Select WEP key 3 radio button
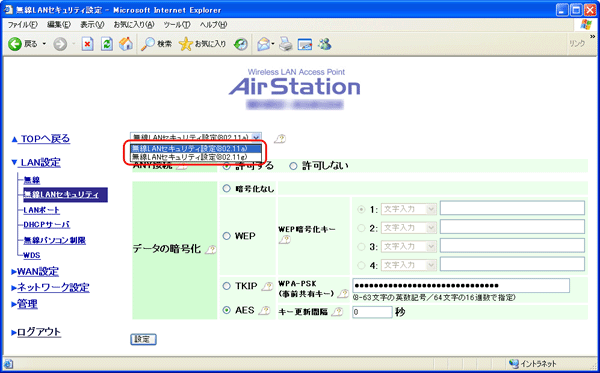Viewport: 600px width, 373px height. coord(361,247)
